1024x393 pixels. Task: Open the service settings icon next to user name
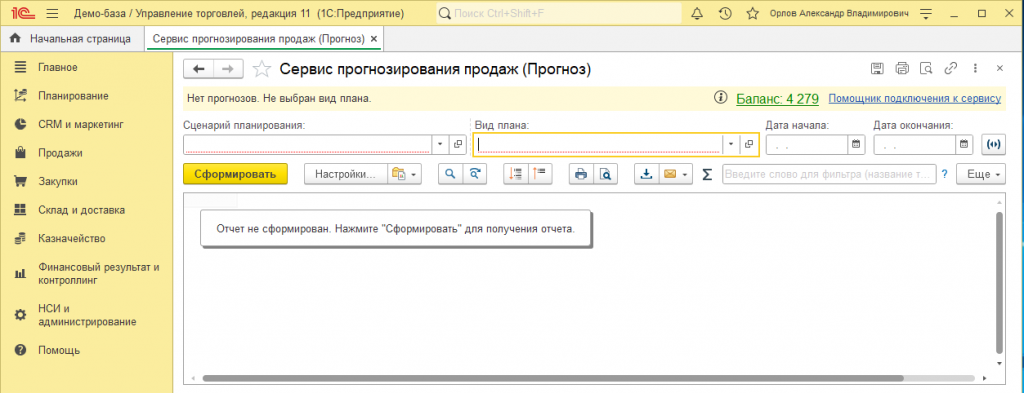(x=925, y=13)
